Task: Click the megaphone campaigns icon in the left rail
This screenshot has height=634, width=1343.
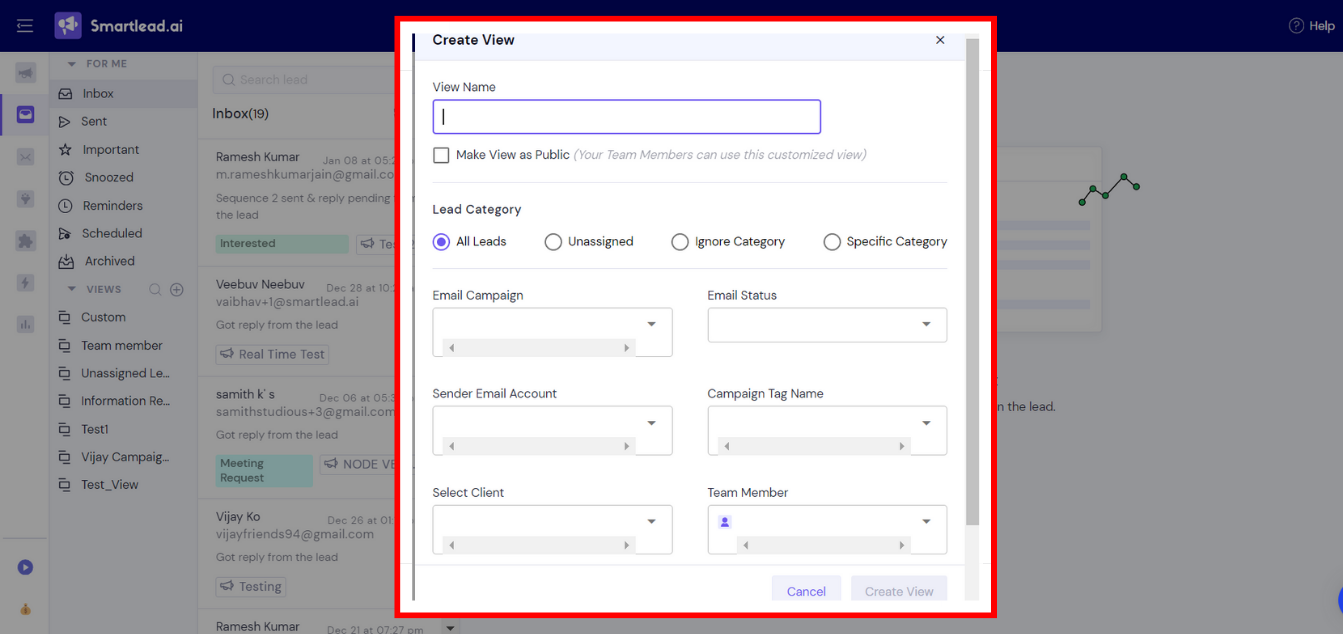Action: pos(25,73)
